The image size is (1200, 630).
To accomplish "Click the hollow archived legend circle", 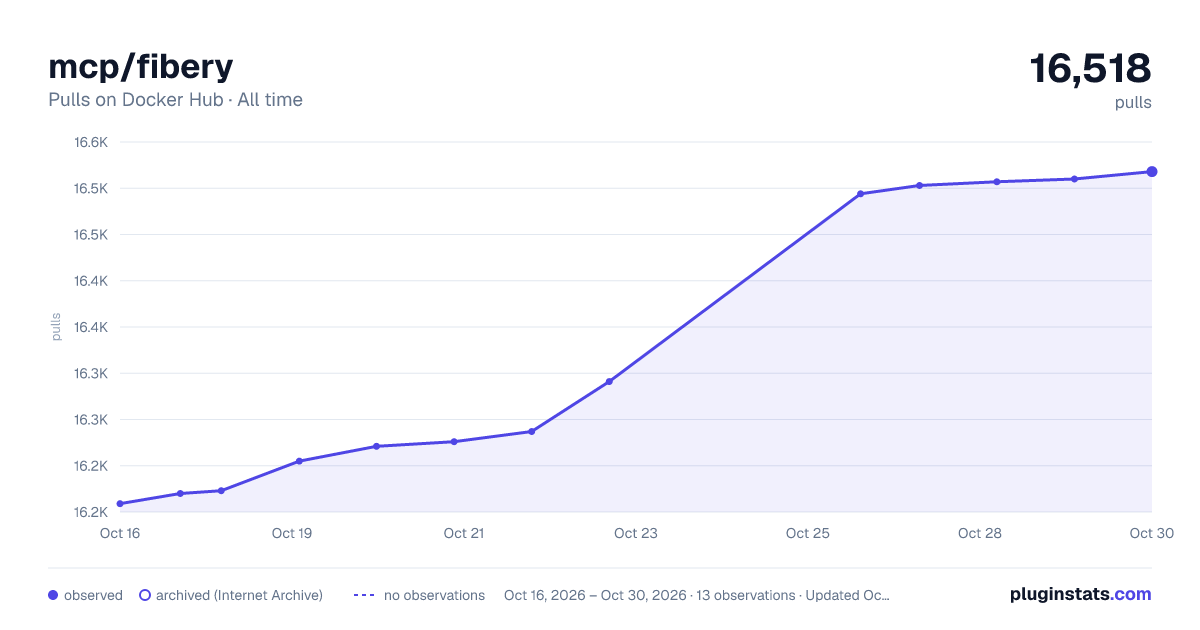I will [x=144, y=595].
